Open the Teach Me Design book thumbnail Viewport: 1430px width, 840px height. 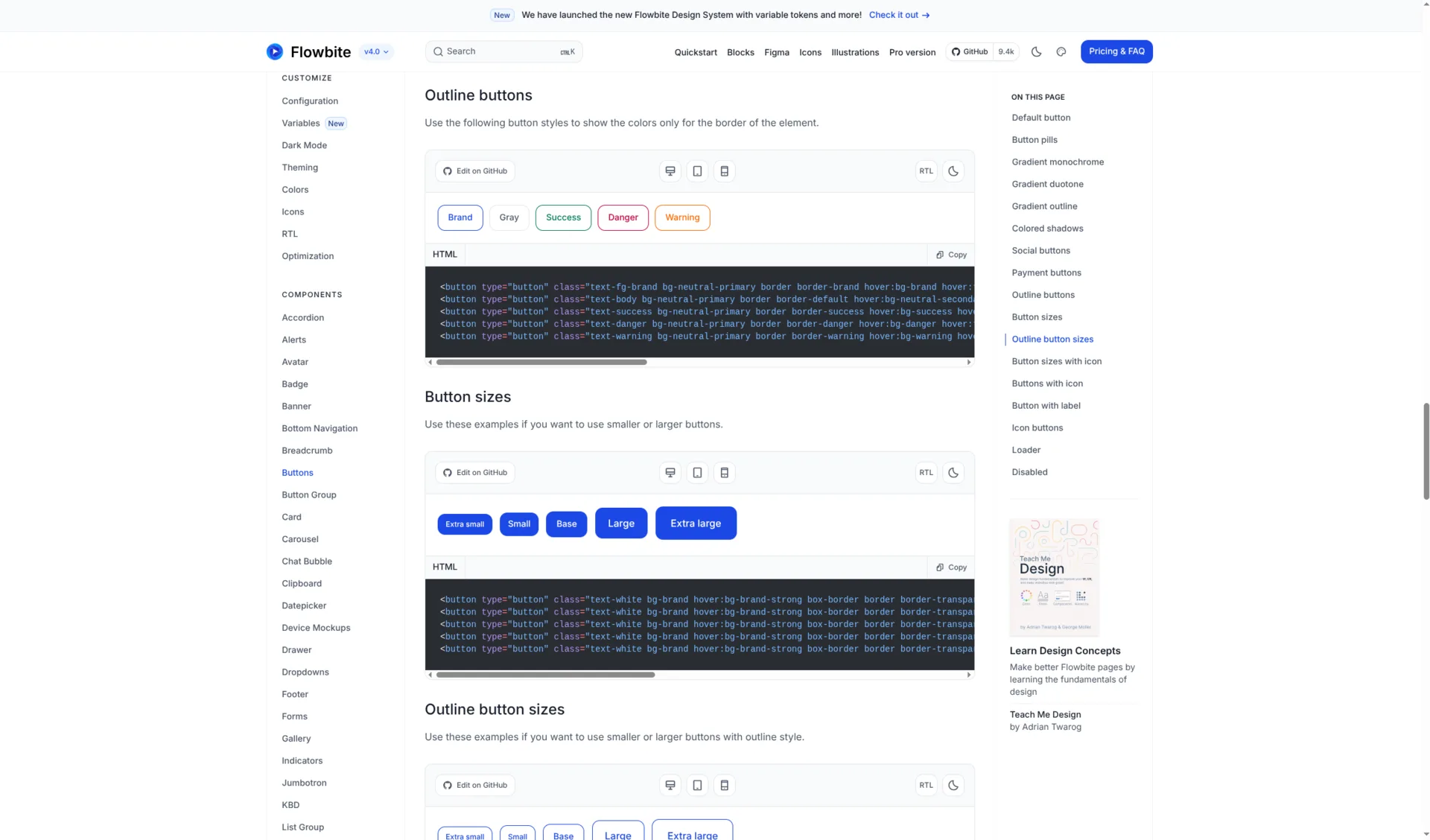click(1054, 578)
